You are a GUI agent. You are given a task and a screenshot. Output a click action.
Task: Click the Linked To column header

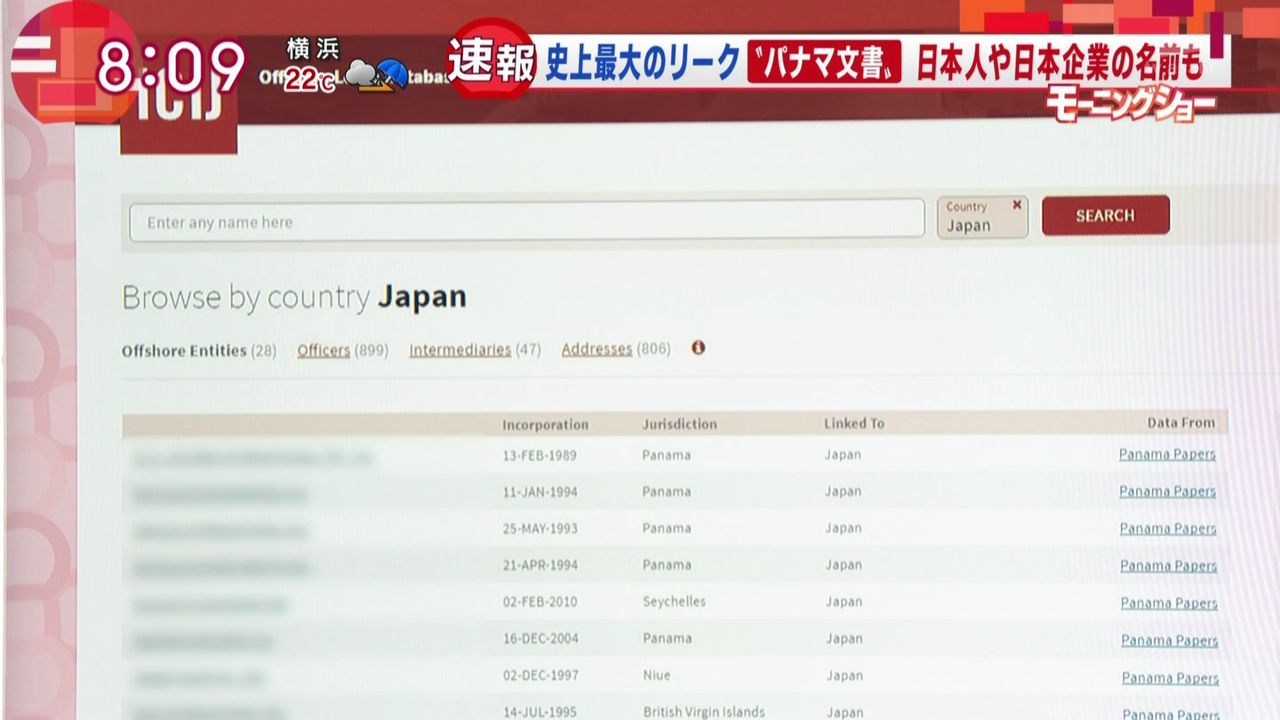point(854,423)
